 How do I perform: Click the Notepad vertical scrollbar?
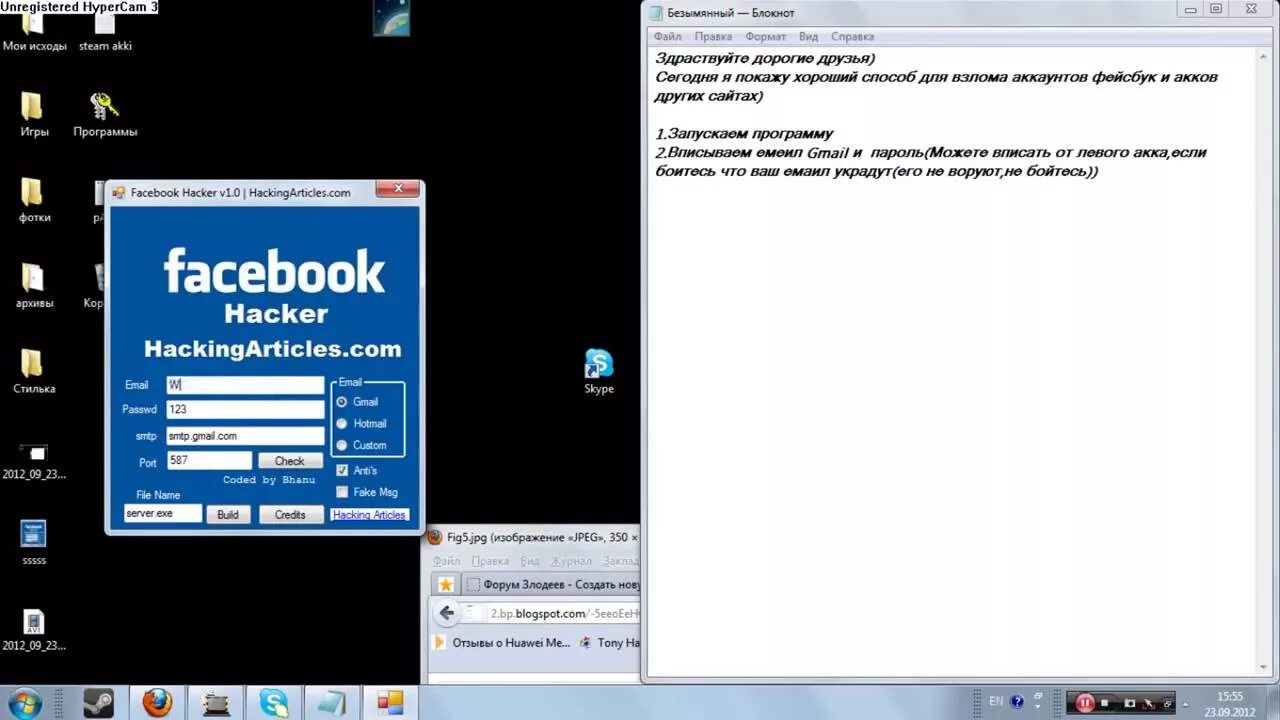1264,360
